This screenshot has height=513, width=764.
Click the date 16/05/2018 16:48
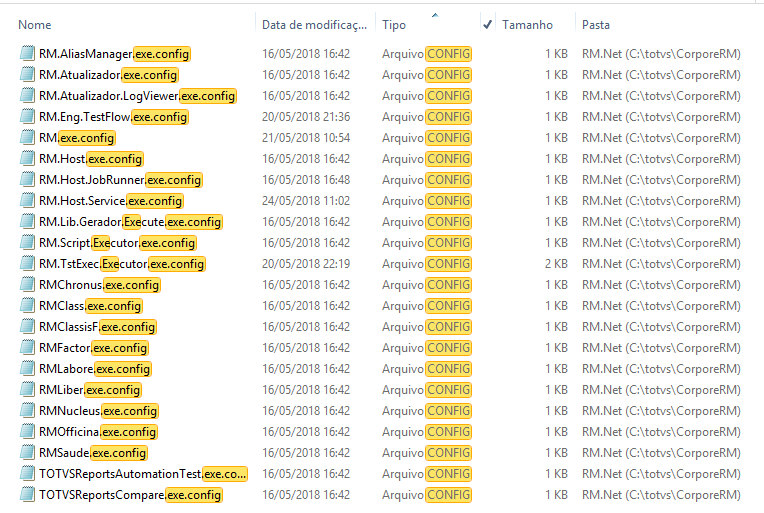pyautogui.click(x=306, y=180)
